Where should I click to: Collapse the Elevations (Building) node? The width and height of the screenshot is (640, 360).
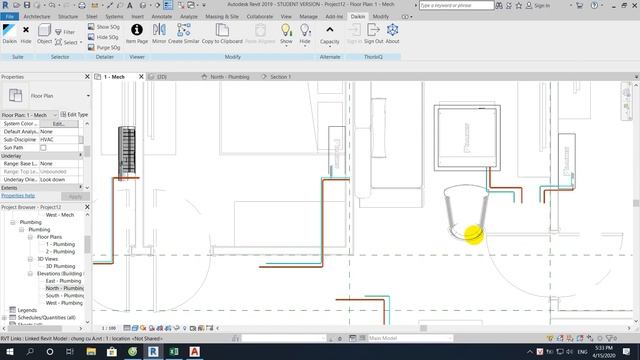tap(30, 274)
